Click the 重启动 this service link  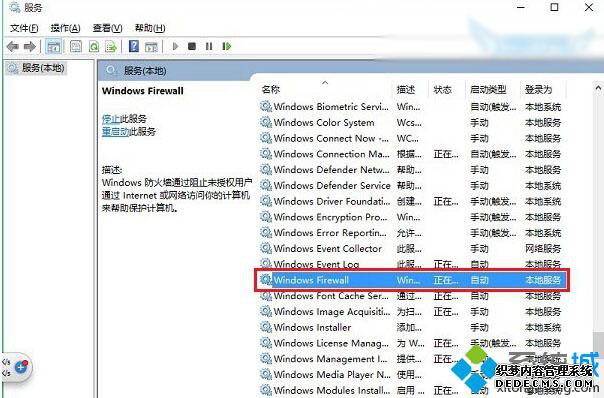[x=115, y=132]
